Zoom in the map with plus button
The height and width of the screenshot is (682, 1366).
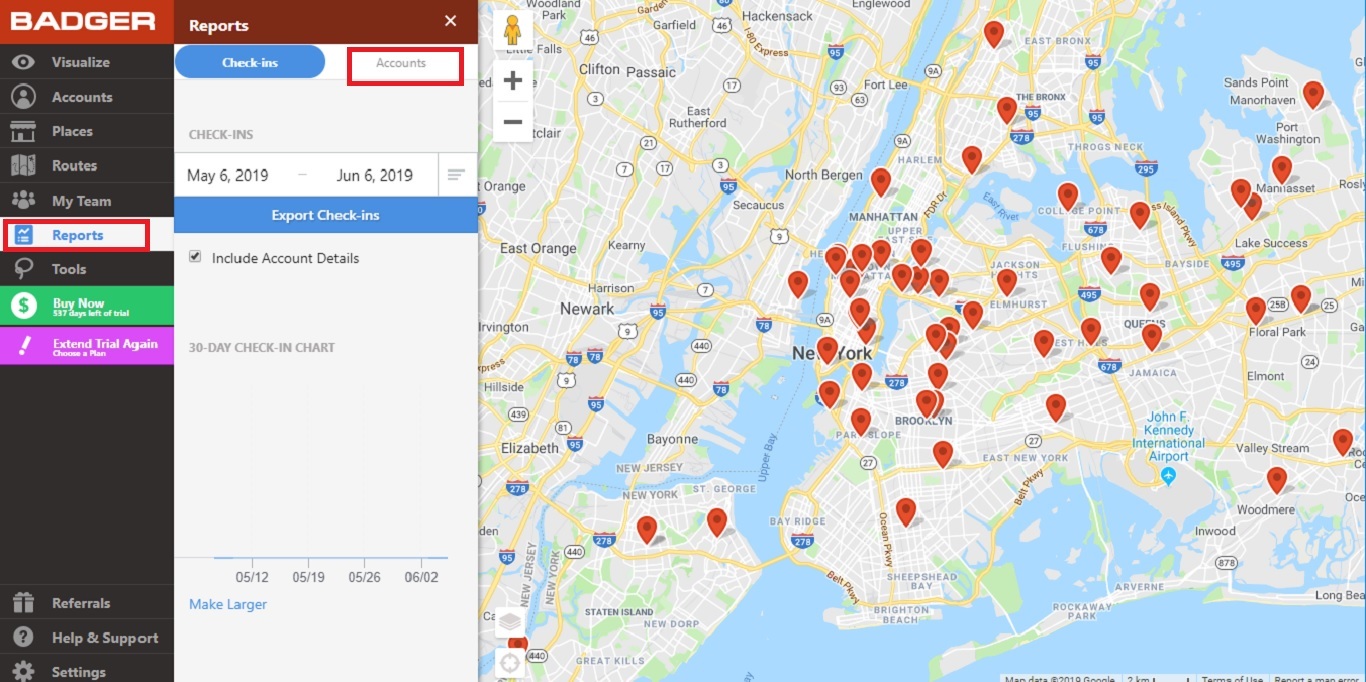(x=513, y=81)
